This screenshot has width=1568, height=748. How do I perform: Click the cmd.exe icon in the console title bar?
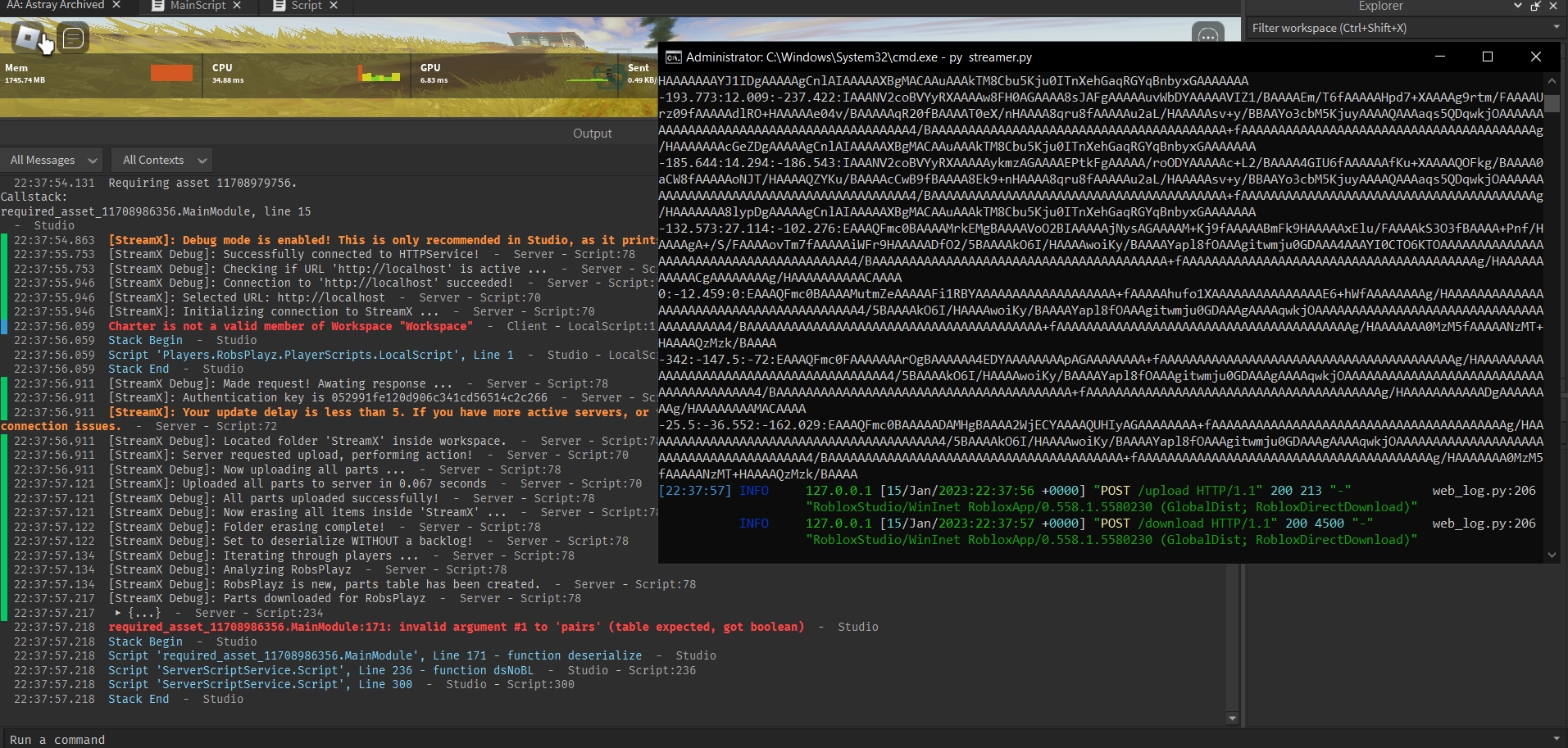coord(674,57)
